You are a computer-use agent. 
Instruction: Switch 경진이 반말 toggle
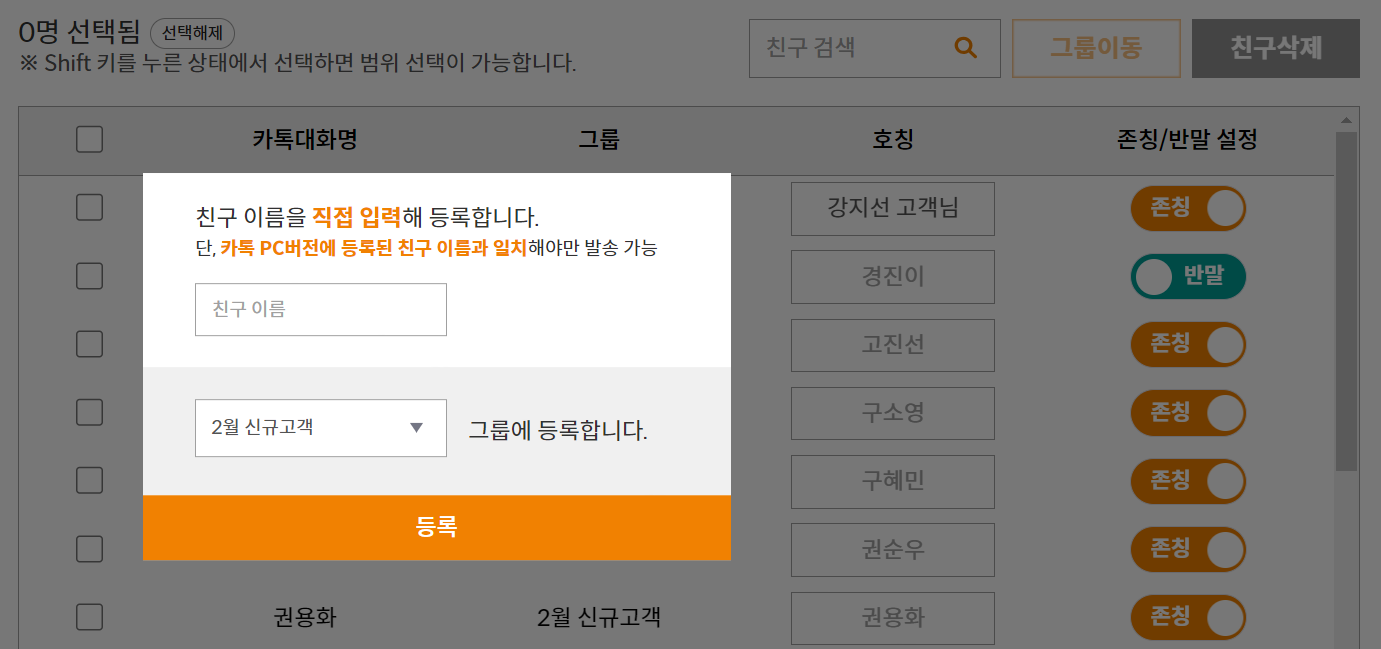pyautogui.click(x=1188, y=276)
